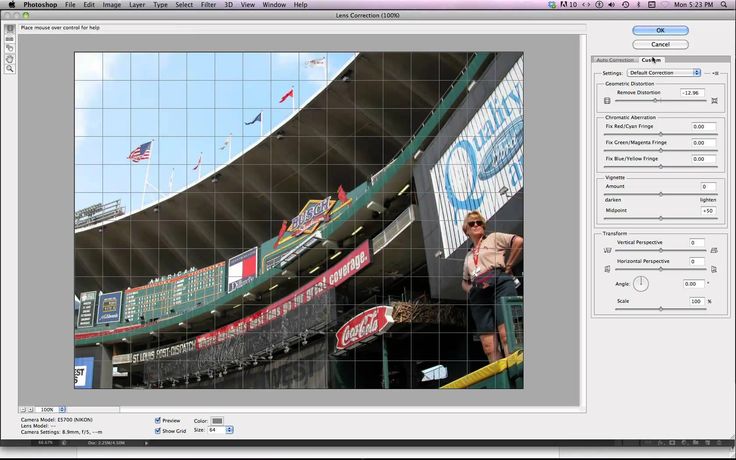Select the Hand tool
Image resolution: width=736 pixels, height=460 pixels.
click(x=9, y=59)
